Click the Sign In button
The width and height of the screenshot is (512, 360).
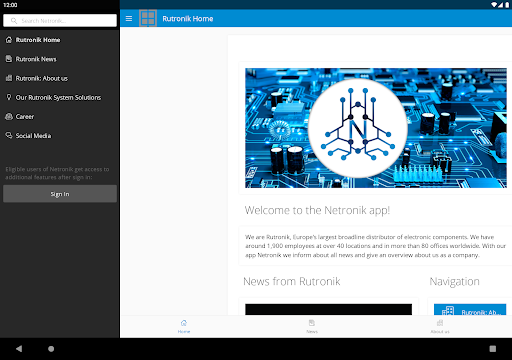click(60, 194)
